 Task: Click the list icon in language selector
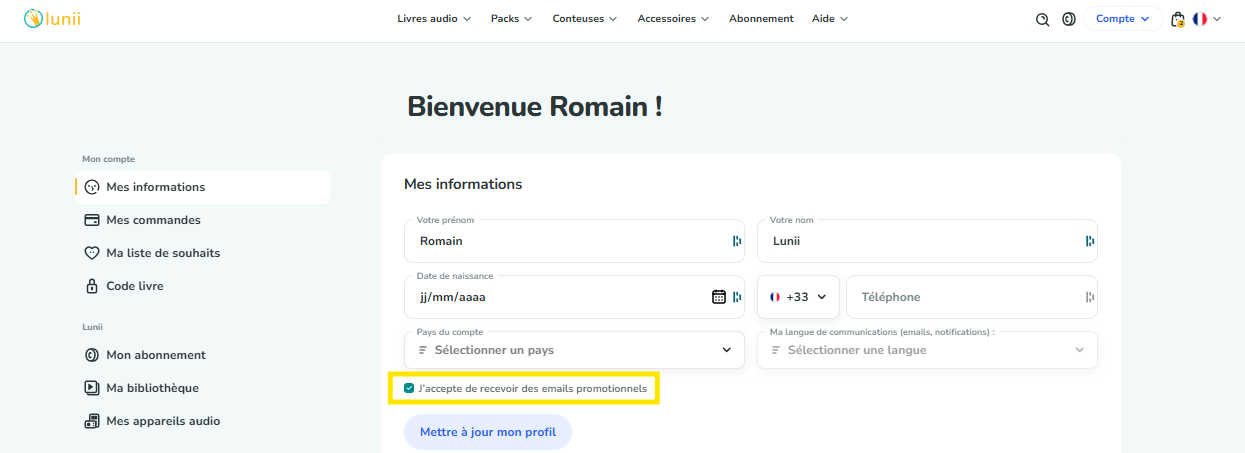(776, 350)
